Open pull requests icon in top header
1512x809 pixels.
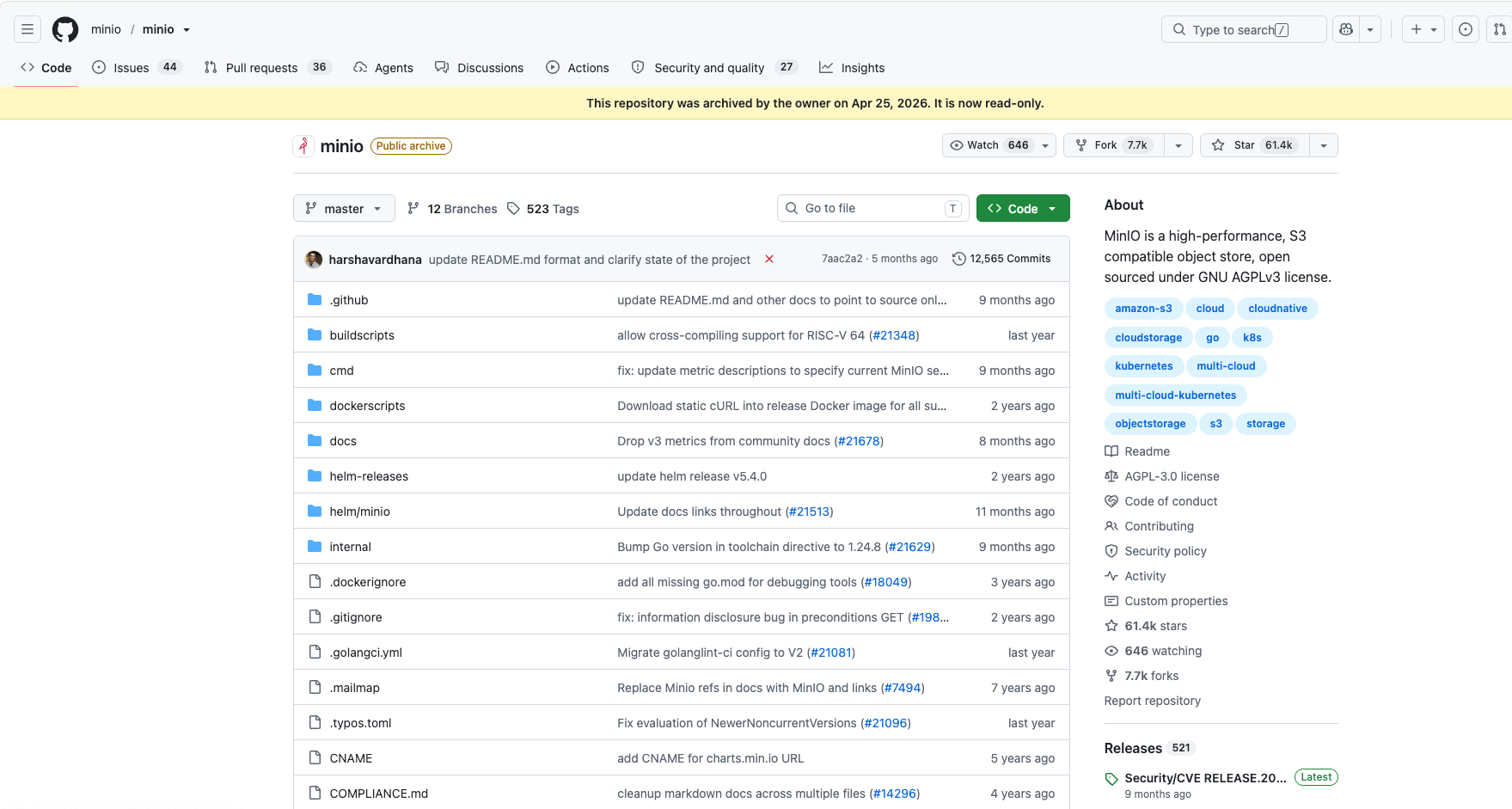pos(1499,29)
